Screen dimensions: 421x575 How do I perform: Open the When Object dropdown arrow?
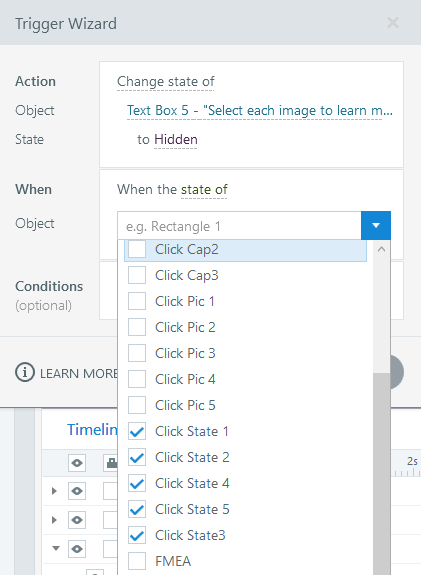tap(376, 225)
